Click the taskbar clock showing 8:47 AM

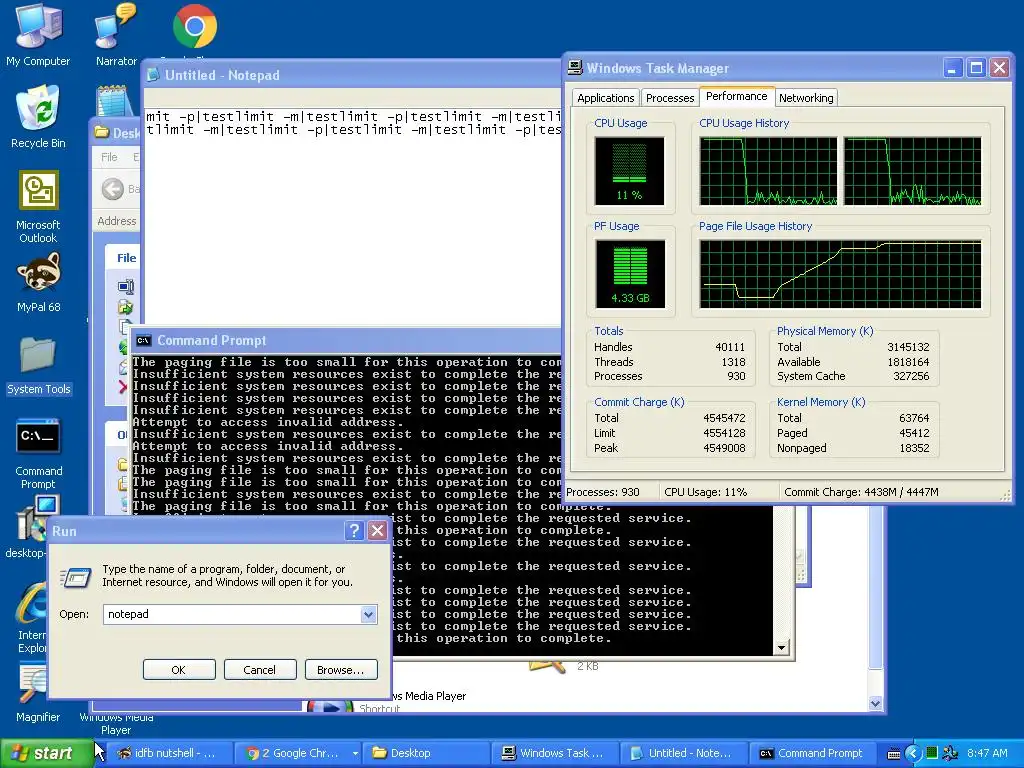coord(987,753)
